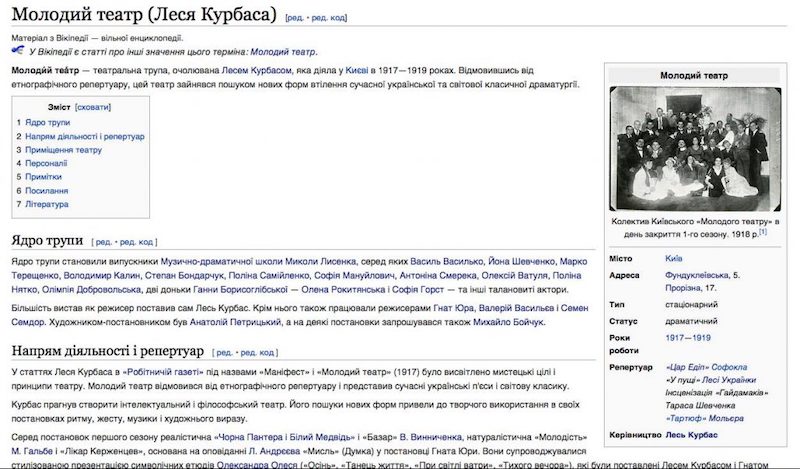Click footnote [1] in the photo caption
Image resolution: width=800 pixels, height=469 pixels.
coord(763,232)
